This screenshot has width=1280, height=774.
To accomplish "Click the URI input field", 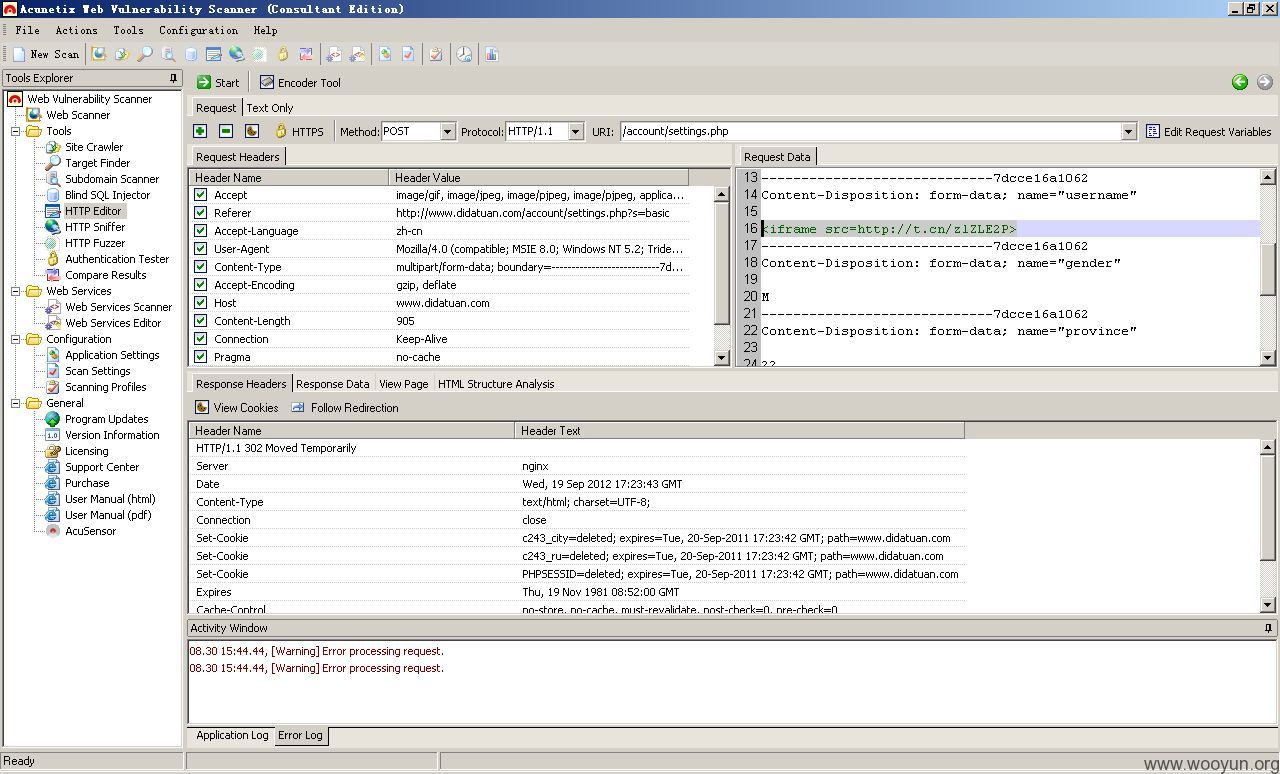I will (870, 131).
